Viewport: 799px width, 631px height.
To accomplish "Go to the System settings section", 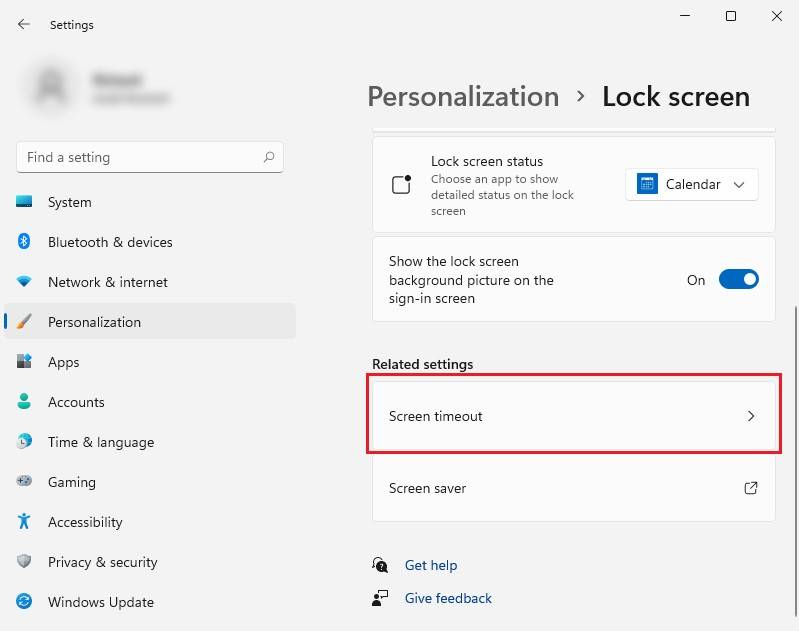I will [x=69, y=202].
